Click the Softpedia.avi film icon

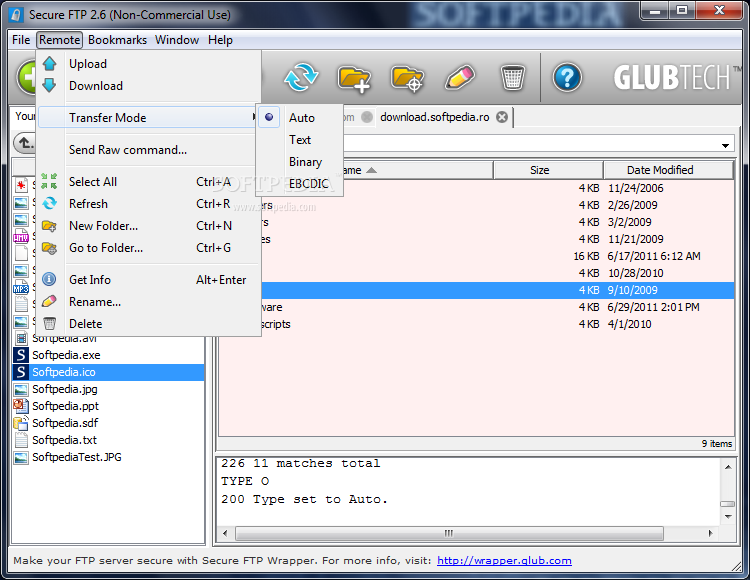click(x=21, y=338)
